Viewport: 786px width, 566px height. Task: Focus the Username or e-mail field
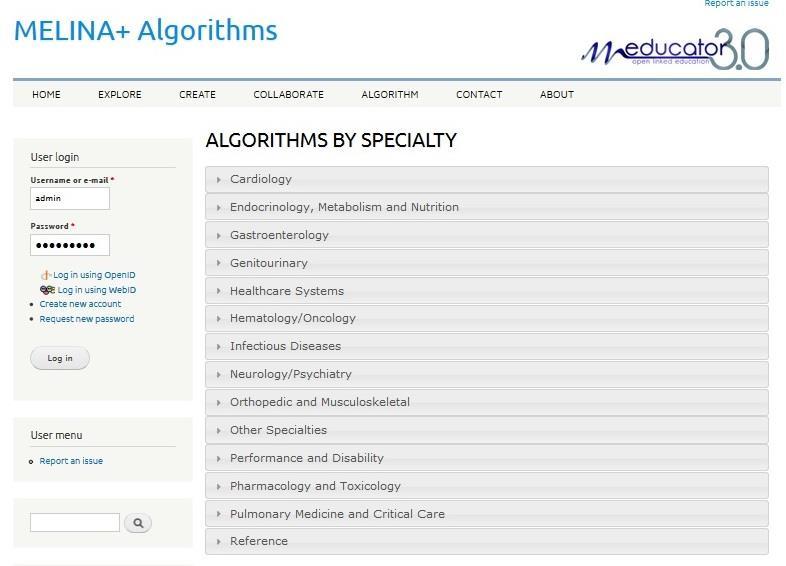pos(70,199)
